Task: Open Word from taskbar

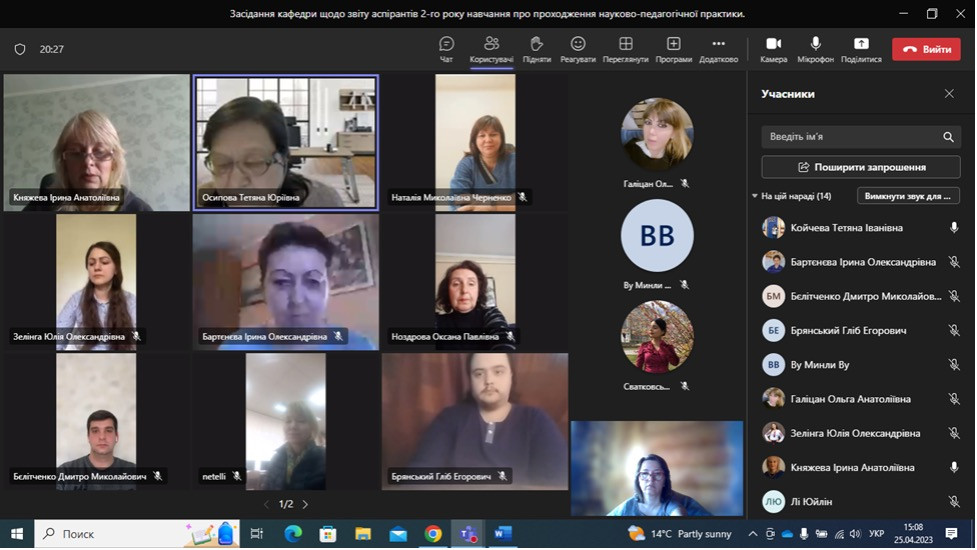Action: [502, 534]
